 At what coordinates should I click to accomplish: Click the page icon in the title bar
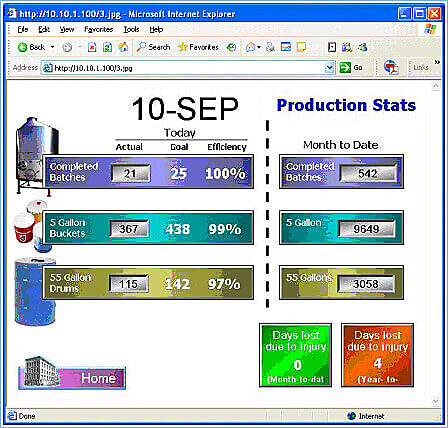12,14
